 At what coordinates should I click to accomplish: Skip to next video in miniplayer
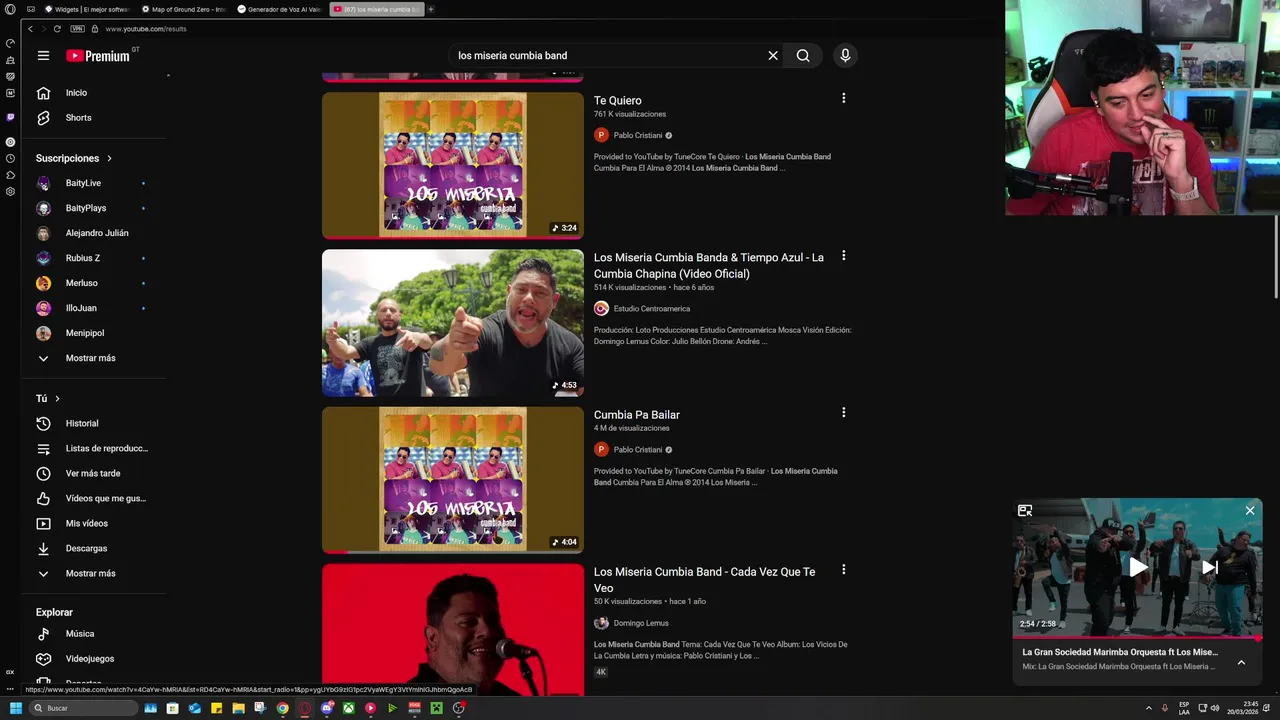click(1209, 567)
